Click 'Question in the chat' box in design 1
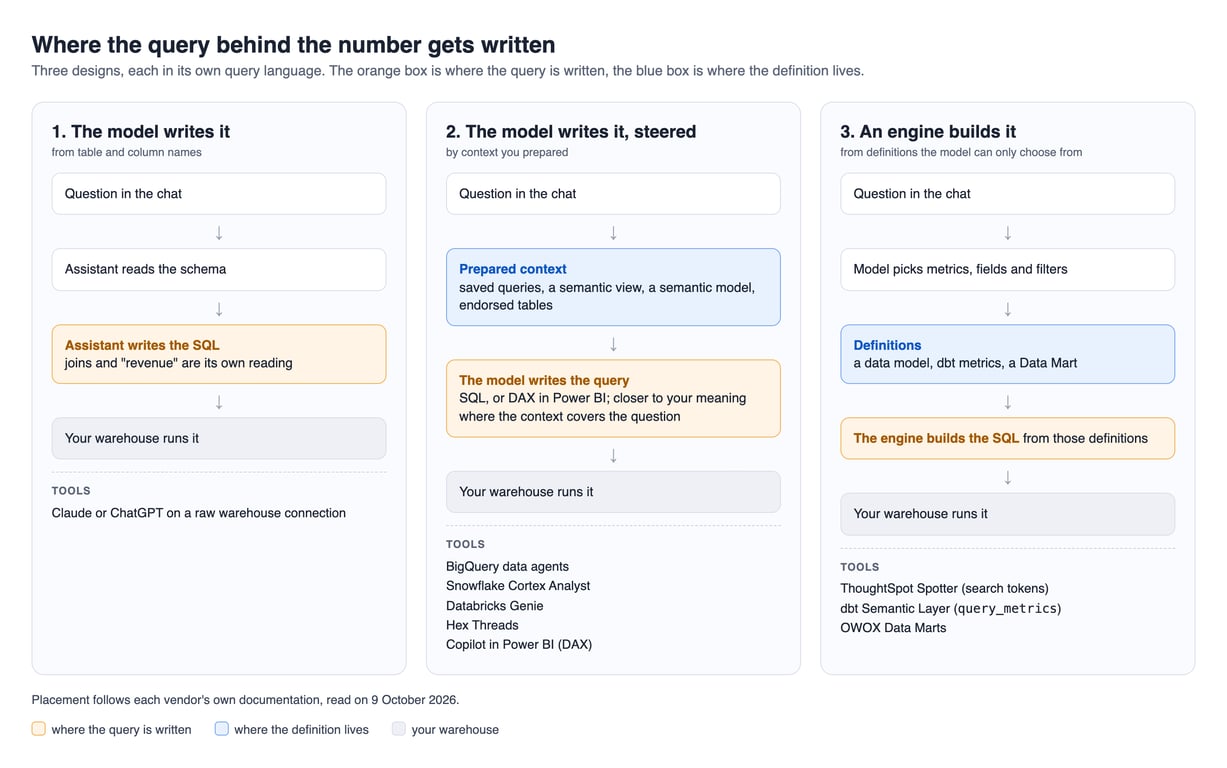The width and height of the screenshot is (1227, 768). pos(219,194)
